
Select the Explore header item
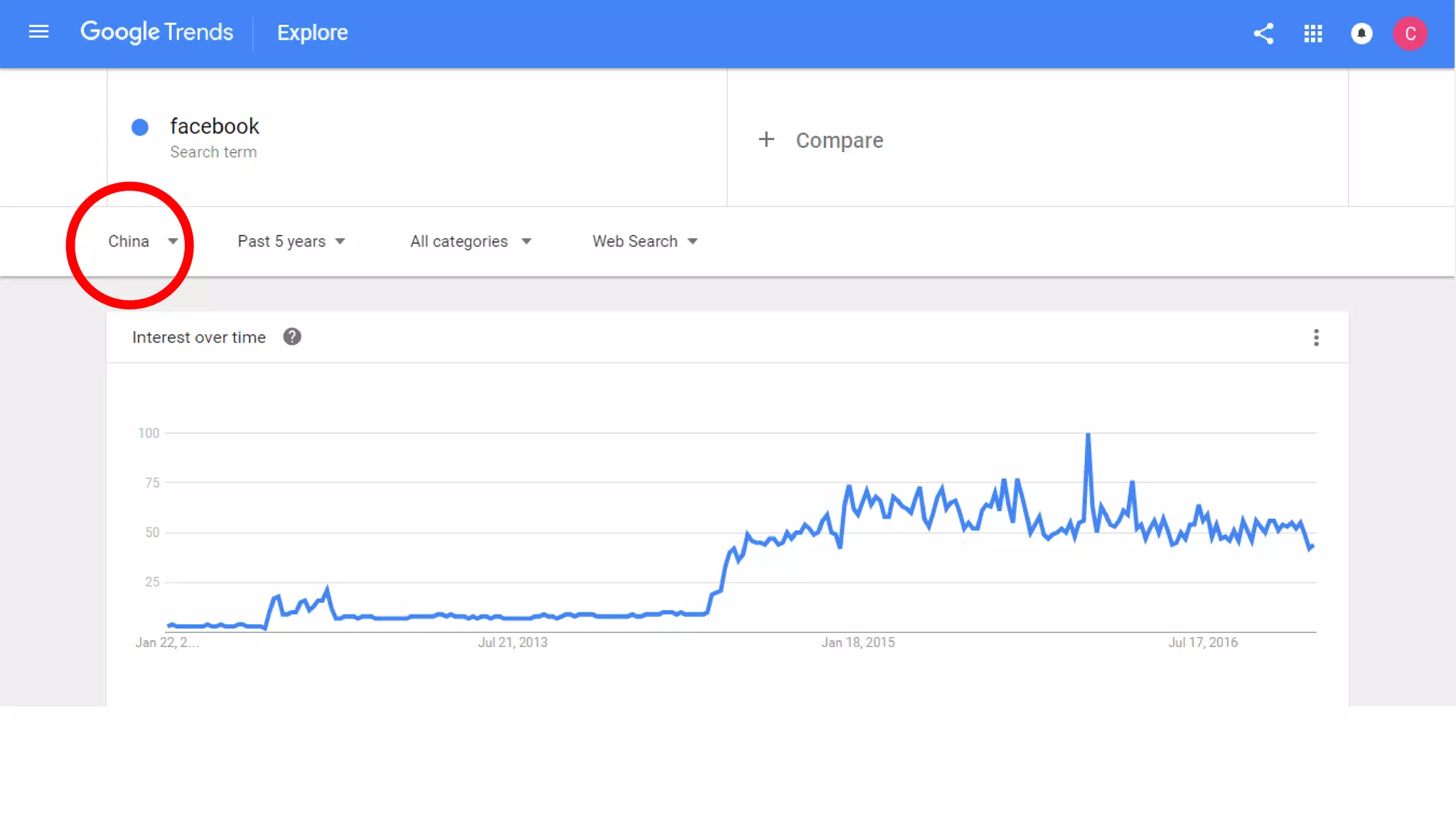point(312,33)
